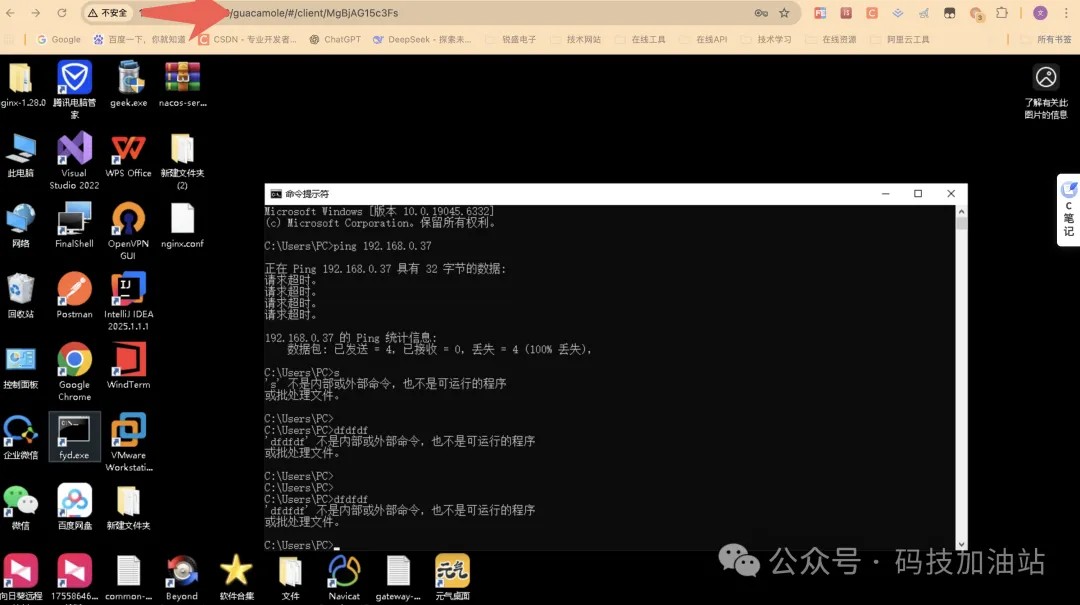This screenshot has width=1080, height=605.
Task: Select the 新建文件夹 folder near 百度网盘
Action: (x=129, y=507)
